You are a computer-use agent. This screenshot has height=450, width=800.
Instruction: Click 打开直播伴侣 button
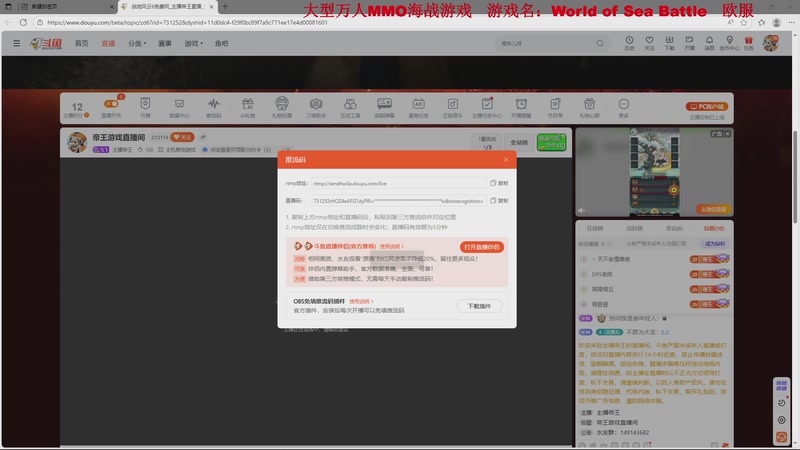coord(482,247)
